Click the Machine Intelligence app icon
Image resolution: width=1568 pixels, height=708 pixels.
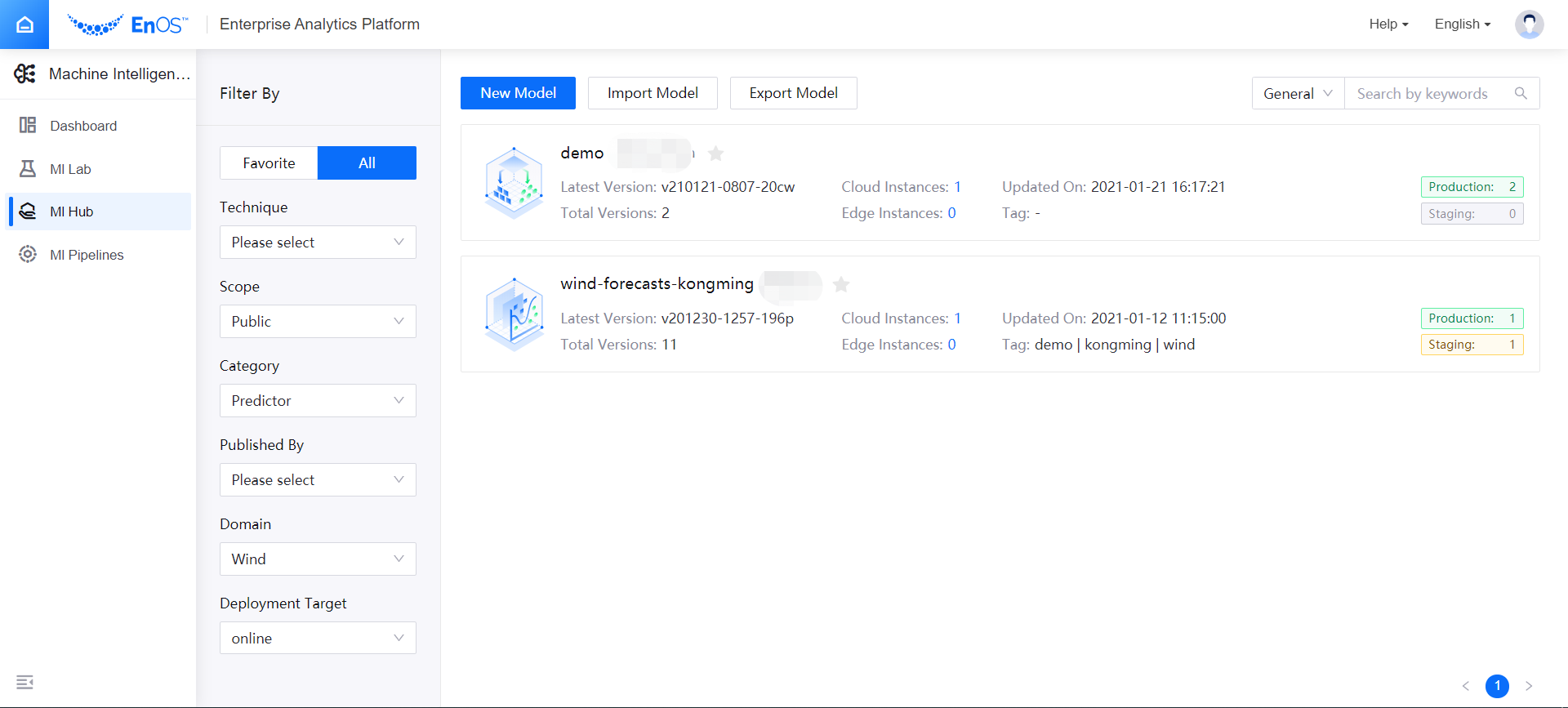pyautogui.click(x=24, y=74)
